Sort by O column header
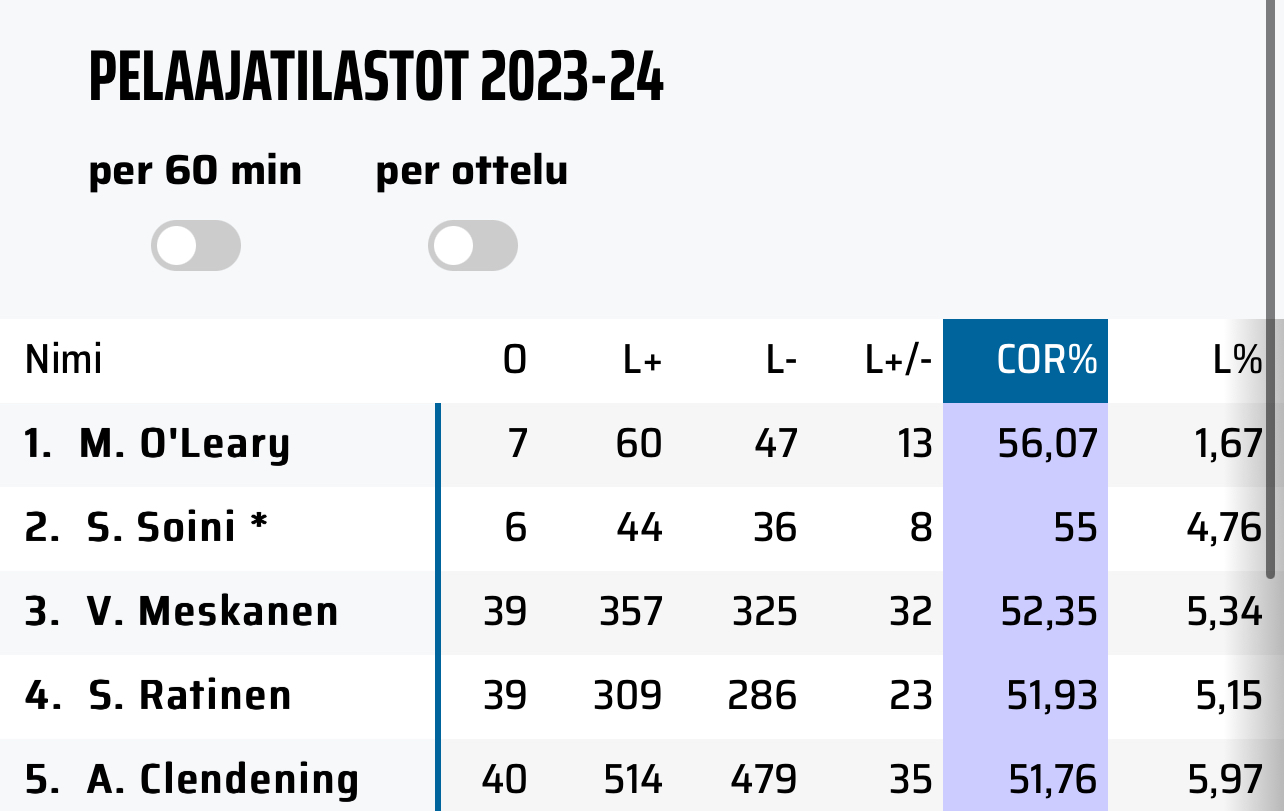 coord(514,360)
